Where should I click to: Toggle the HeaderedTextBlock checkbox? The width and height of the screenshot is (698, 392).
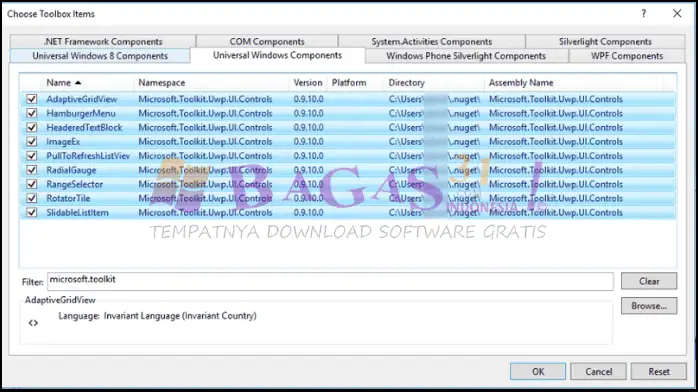point(31,127)
